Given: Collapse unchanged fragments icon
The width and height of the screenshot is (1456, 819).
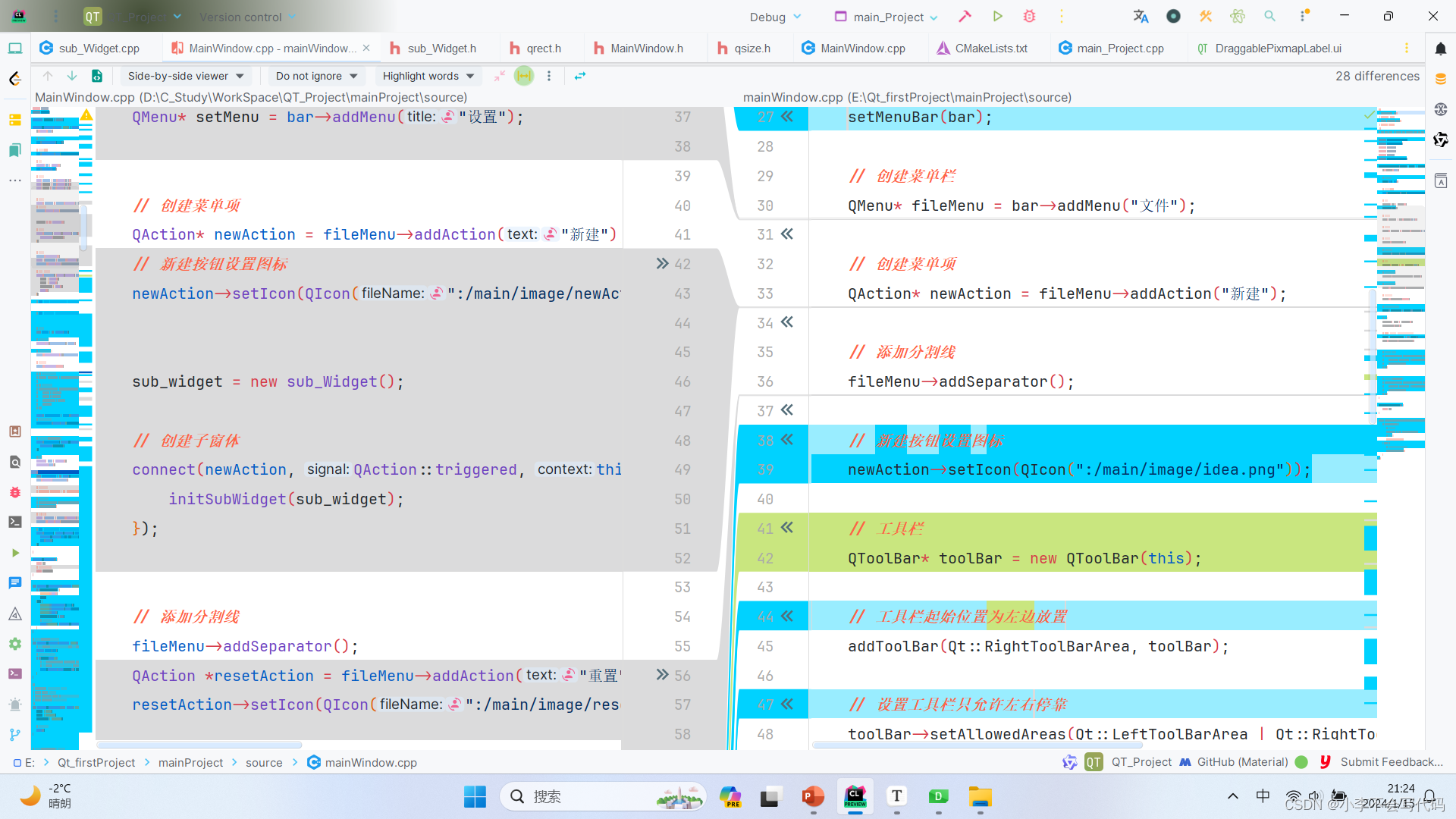Looking at the screenshot, I should tap(499, 76).
